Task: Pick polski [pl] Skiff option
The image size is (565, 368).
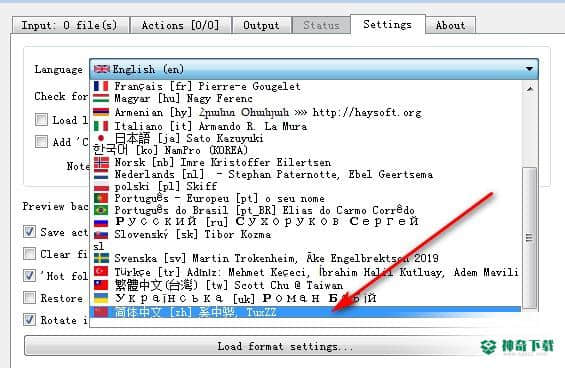Action: (306, 186)
